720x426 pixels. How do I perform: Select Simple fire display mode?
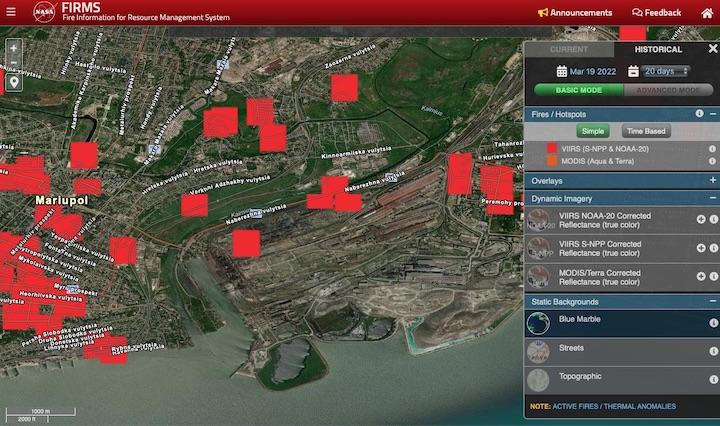592,131
